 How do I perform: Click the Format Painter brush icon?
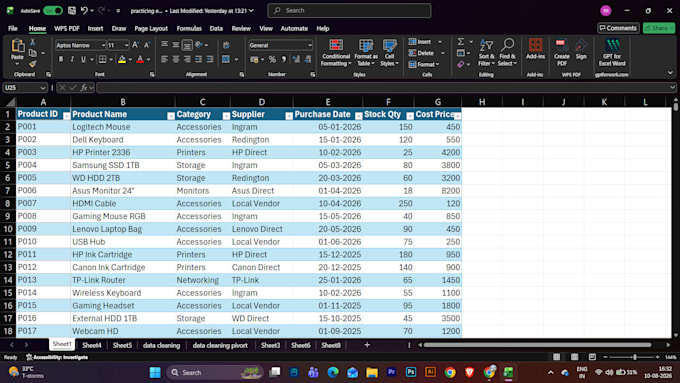click(33, 64)
